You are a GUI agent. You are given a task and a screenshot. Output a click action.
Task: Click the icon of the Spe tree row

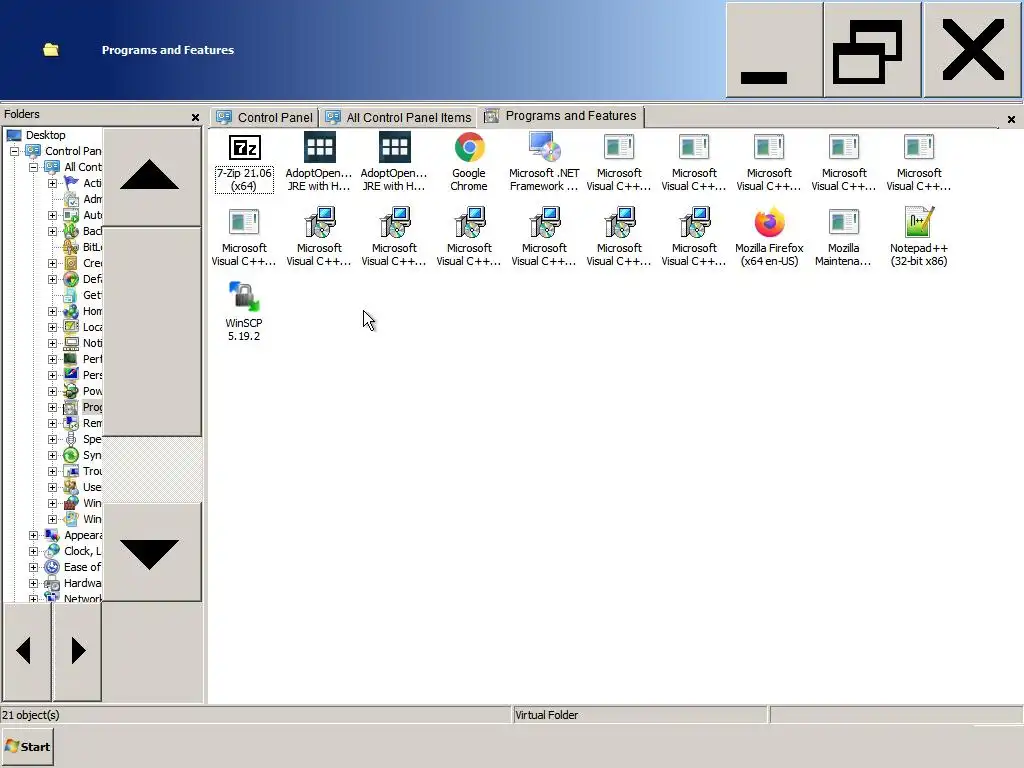(x=71, y=439)
